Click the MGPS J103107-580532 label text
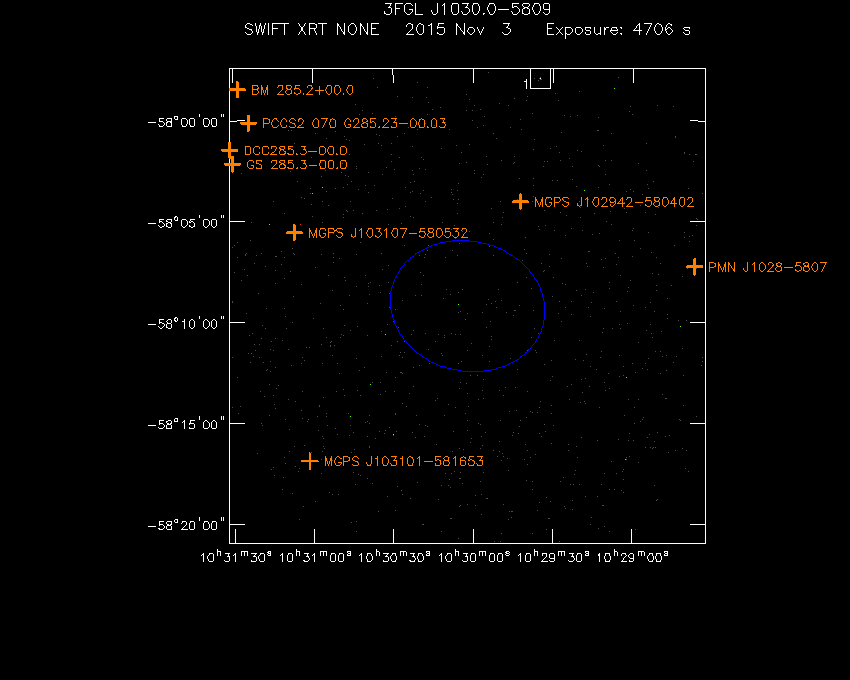Screen dimensions: 850x680 click(x=388, y=233)
